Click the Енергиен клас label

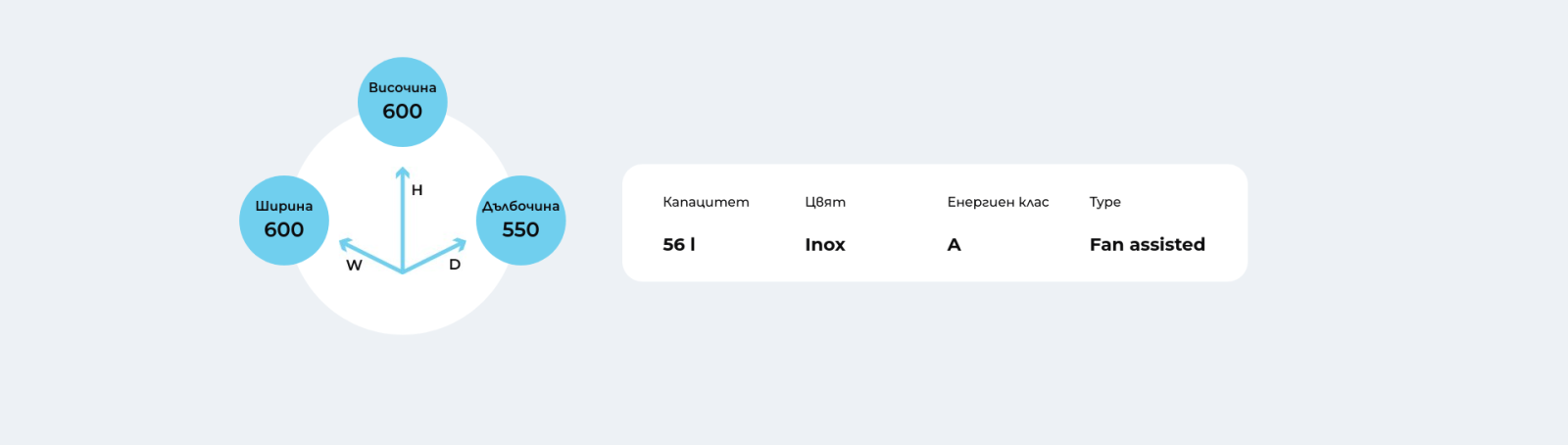pyautogui.click(x=998, y=202)
